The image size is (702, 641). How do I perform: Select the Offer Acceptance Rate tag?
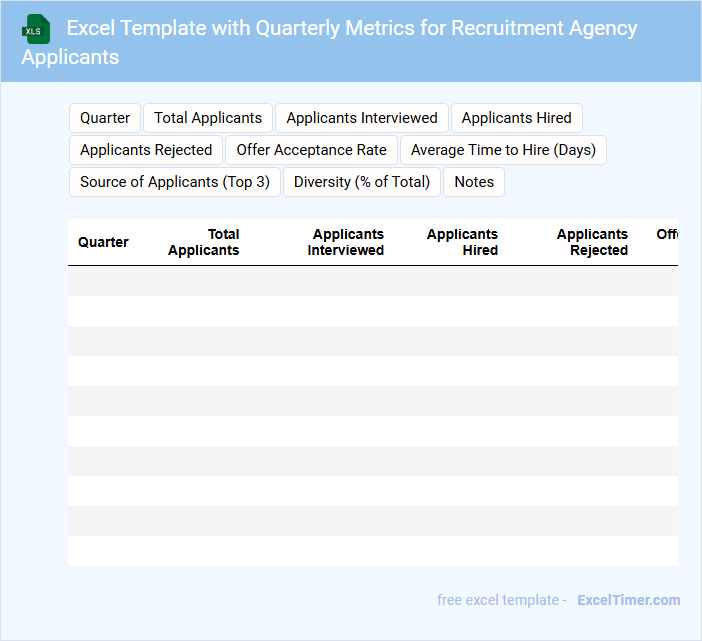pos(311,150)
